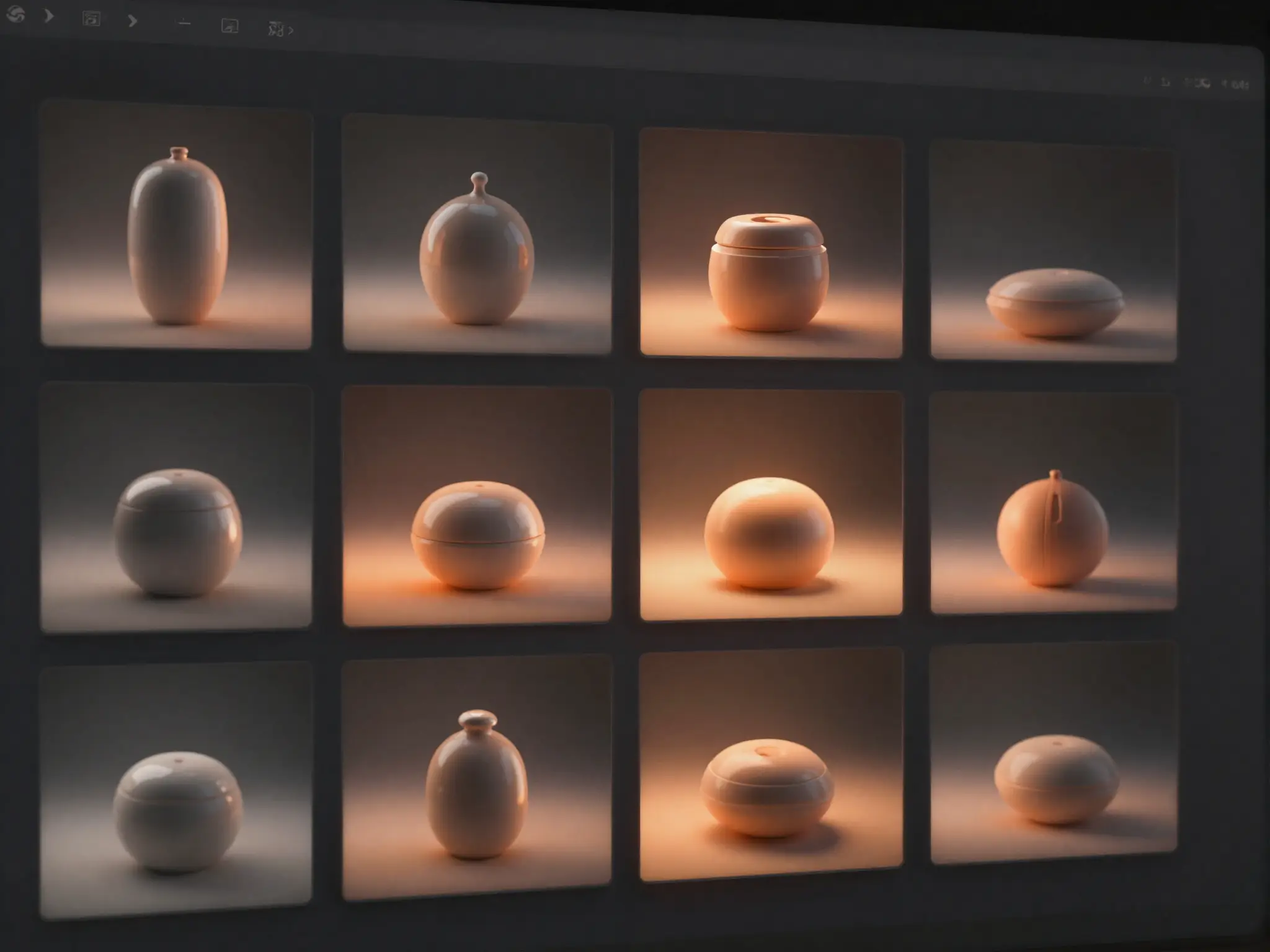Click the window-shaped icon in the top bar

[x=91, y=19]
